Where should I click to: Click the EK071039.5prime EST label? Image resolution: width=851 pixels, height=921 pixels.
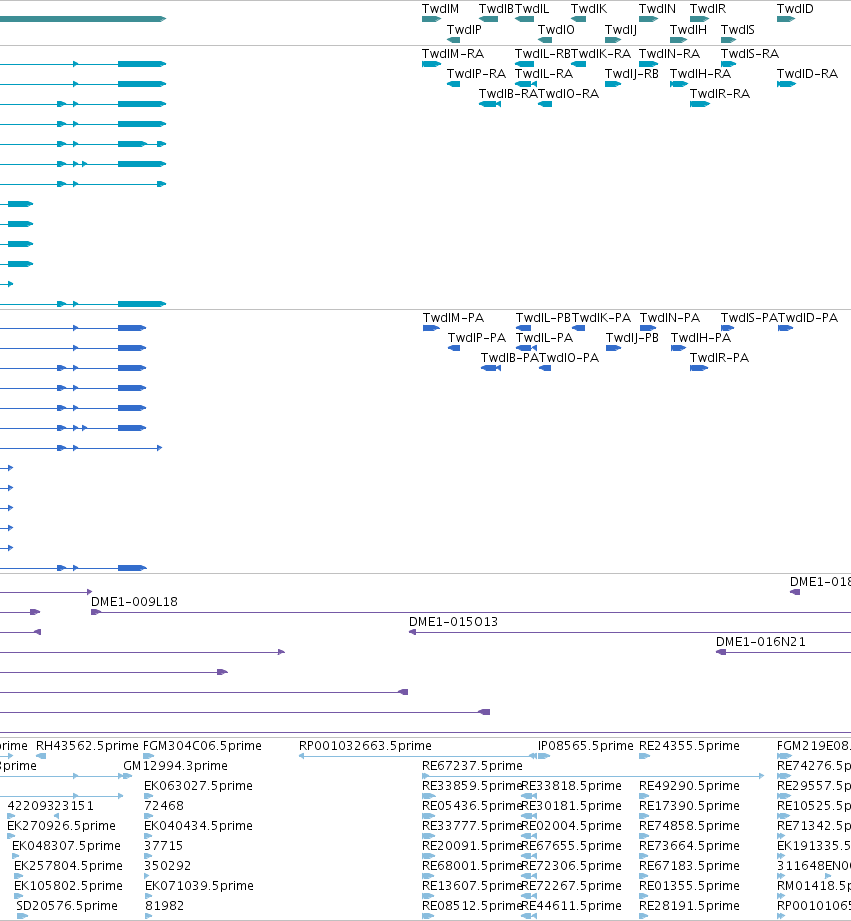[x=199, y=886]
